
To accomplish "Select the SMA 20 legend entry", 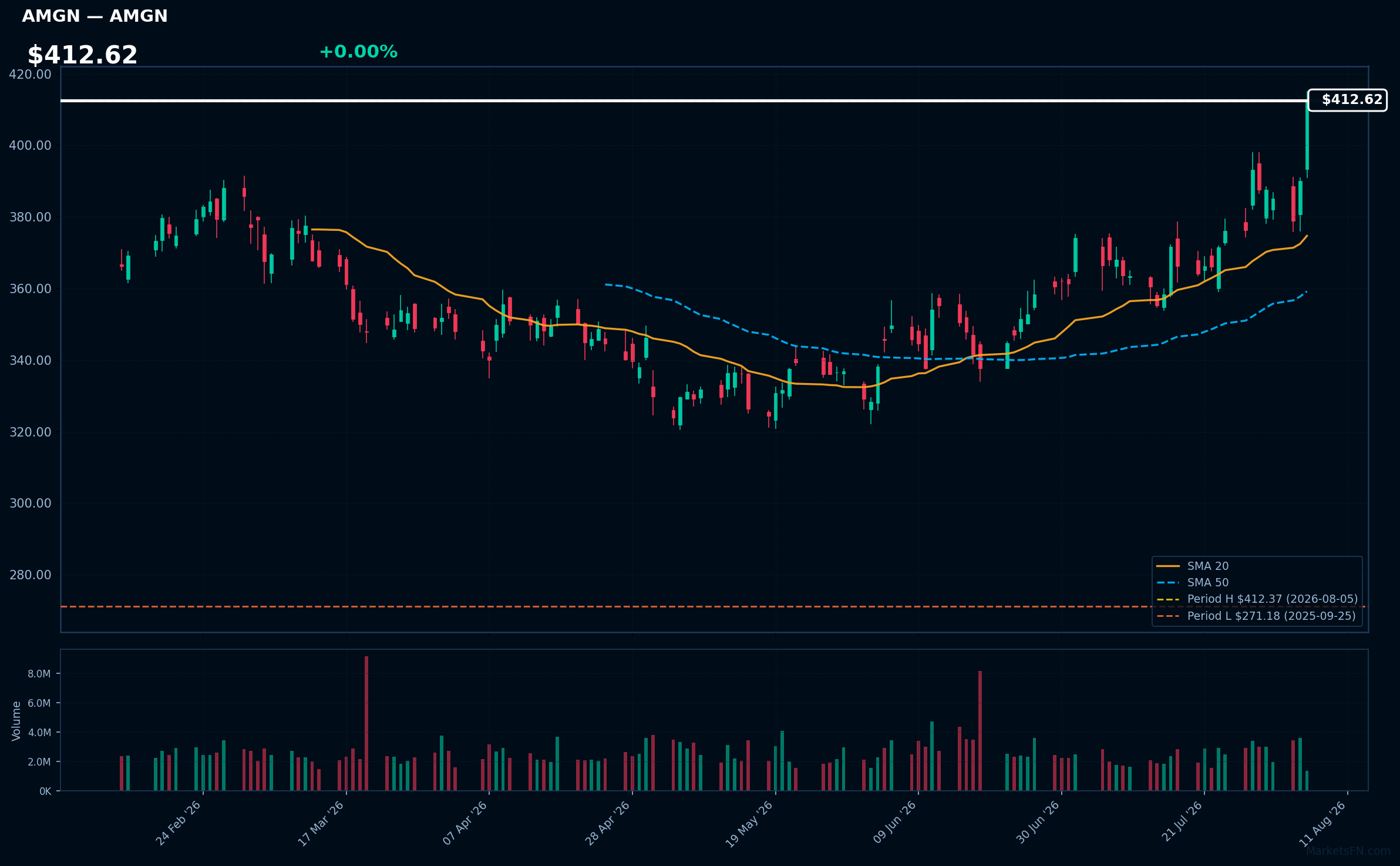I will coord(1192,566).
